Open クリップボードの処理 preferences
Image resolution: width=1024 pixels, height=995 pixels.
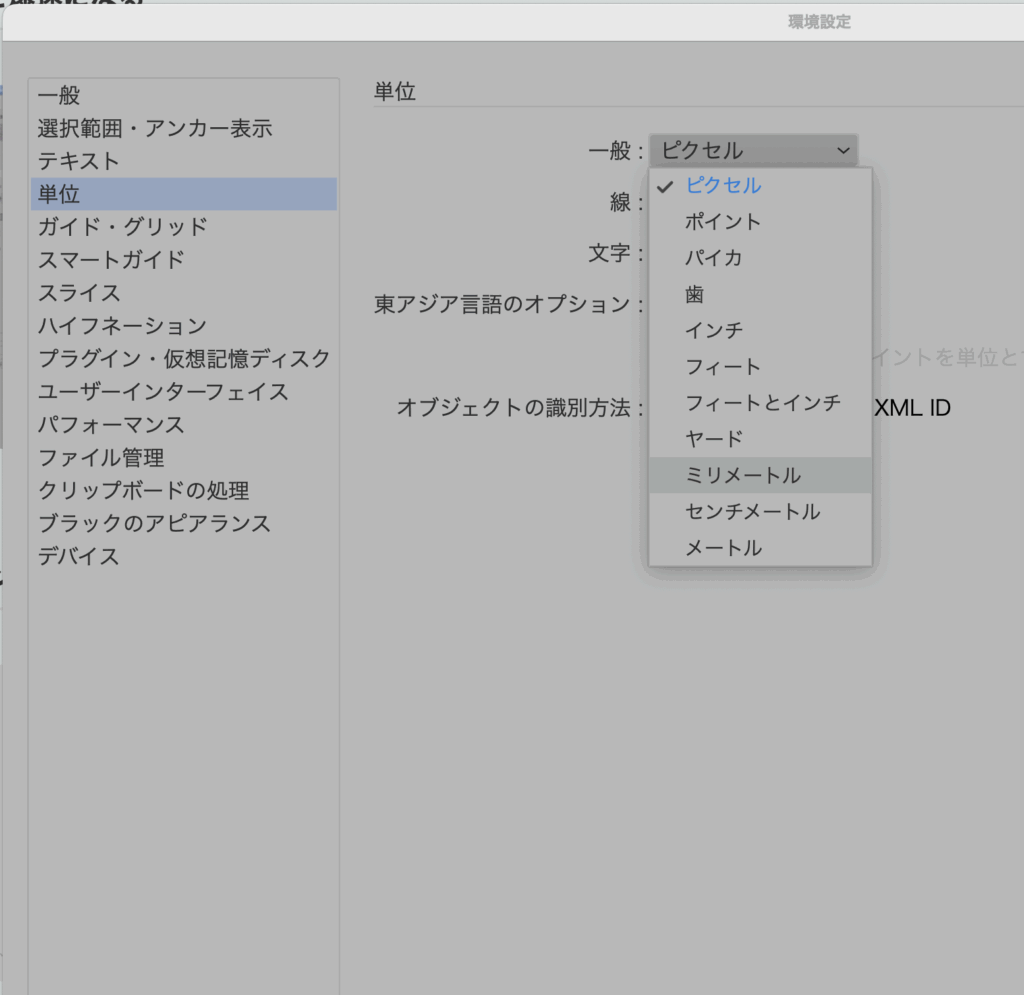point(184,490)
